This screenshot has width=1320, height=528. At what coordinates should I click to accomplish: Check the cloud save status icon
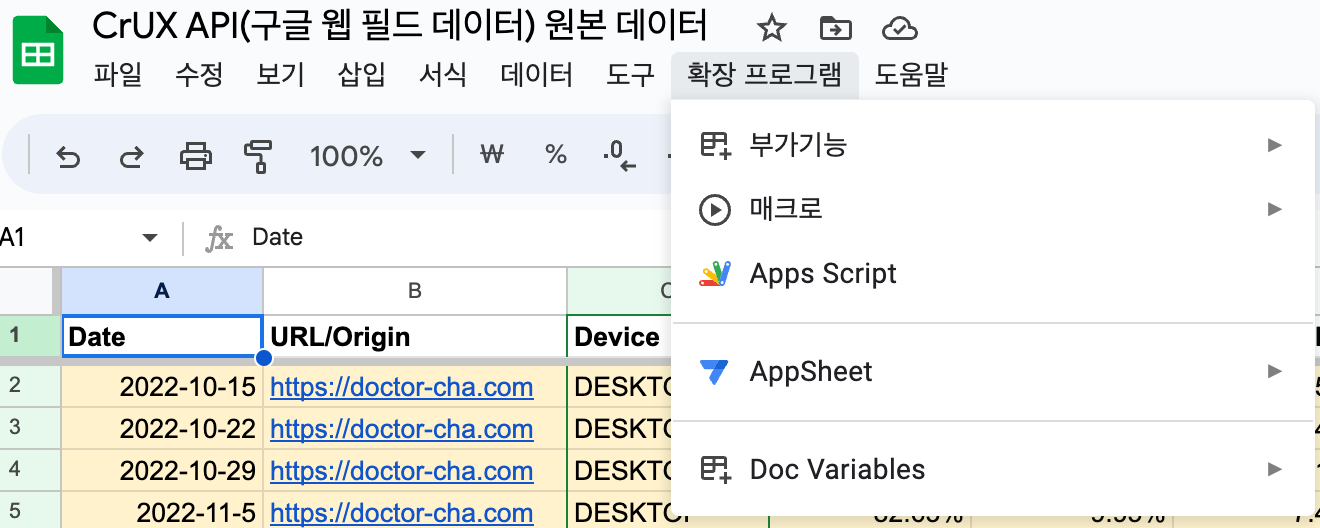[x=900, y=29]
